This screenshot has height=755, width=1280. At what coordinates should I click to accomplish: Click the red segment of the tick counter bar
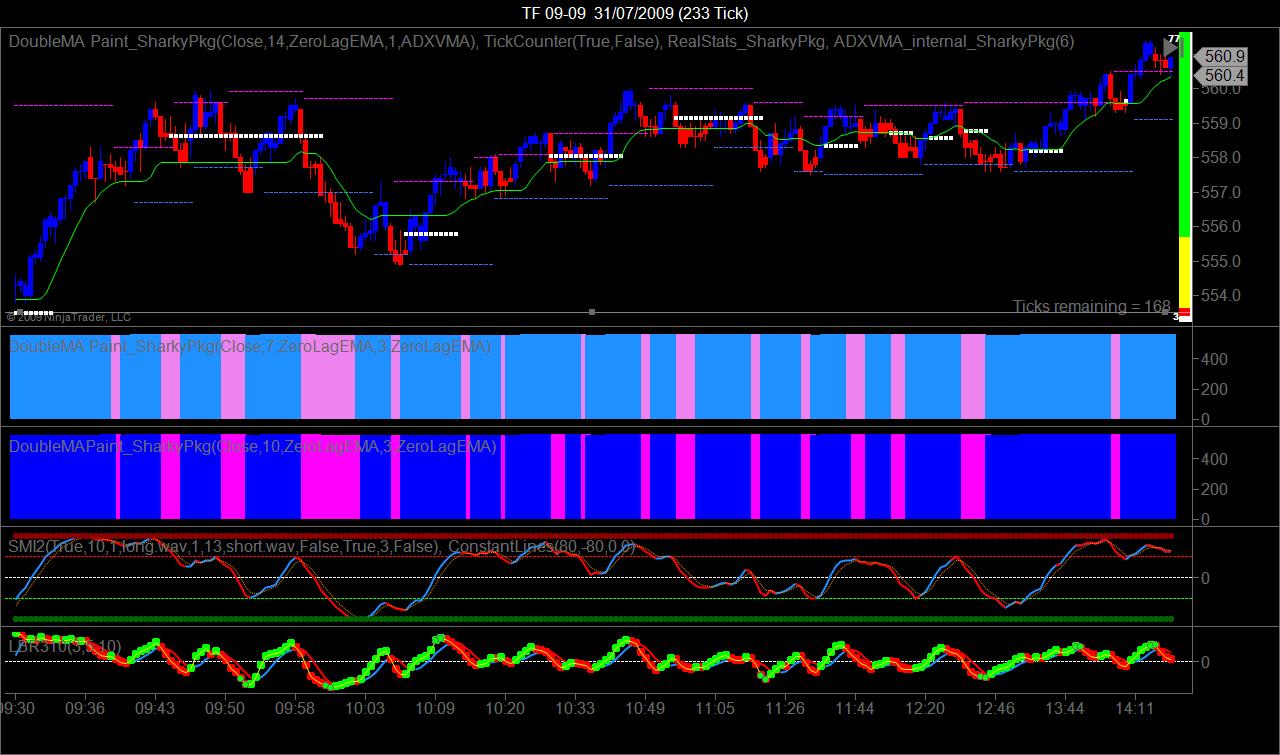[x=1185, y=313]
